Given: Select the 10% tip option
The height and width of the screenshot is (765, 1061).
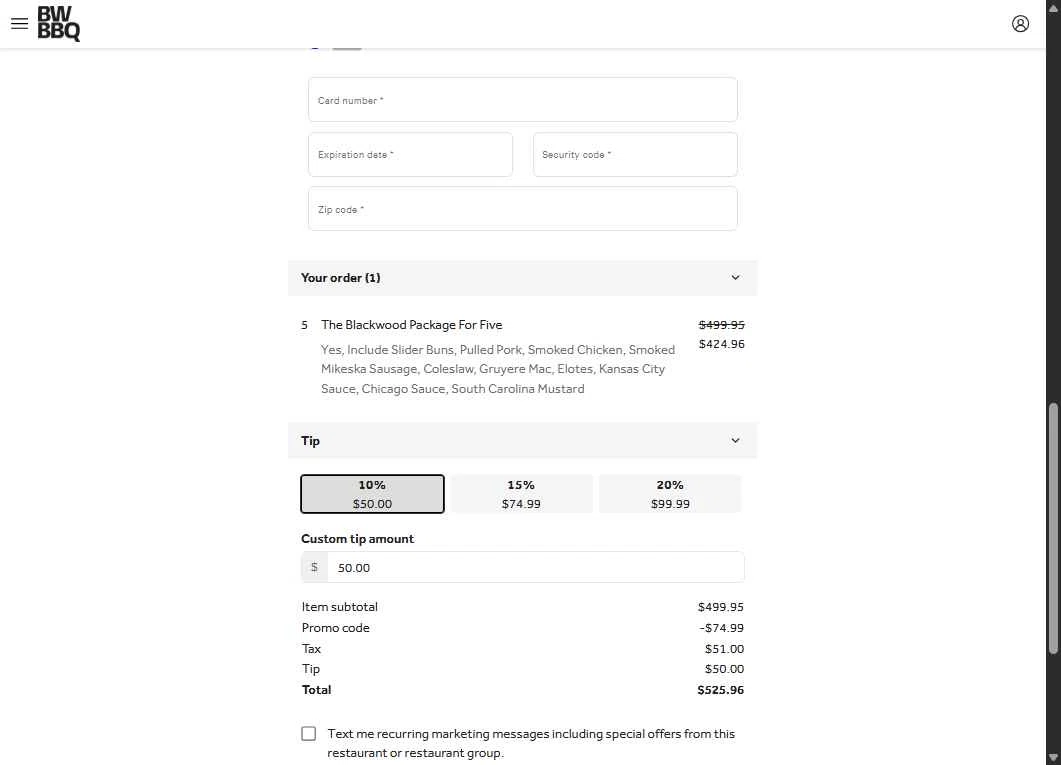Looking at the screenshot, I should (x=372, y=494).
